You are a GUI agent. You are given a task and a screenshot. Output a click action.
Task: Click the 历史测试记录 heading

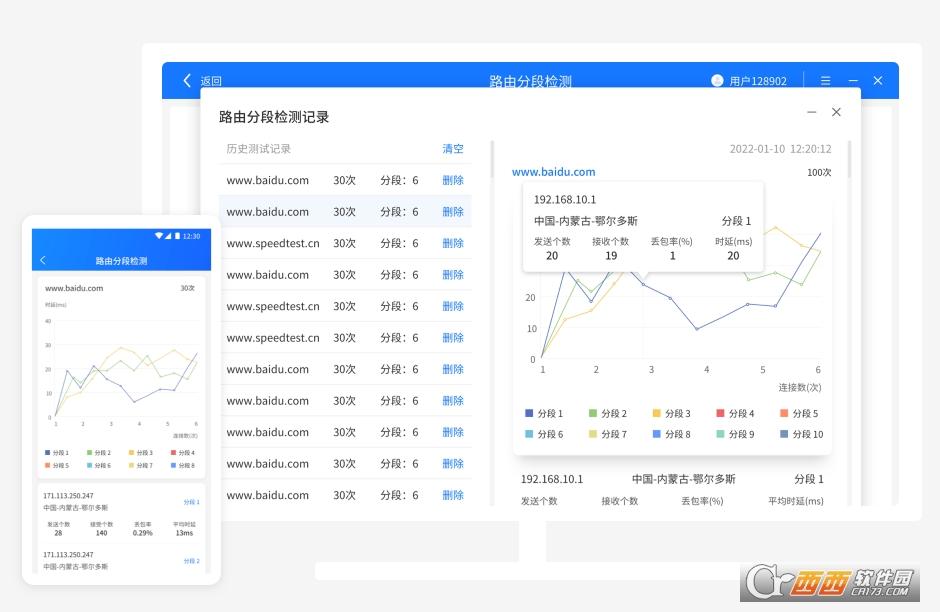pos(258,149)
